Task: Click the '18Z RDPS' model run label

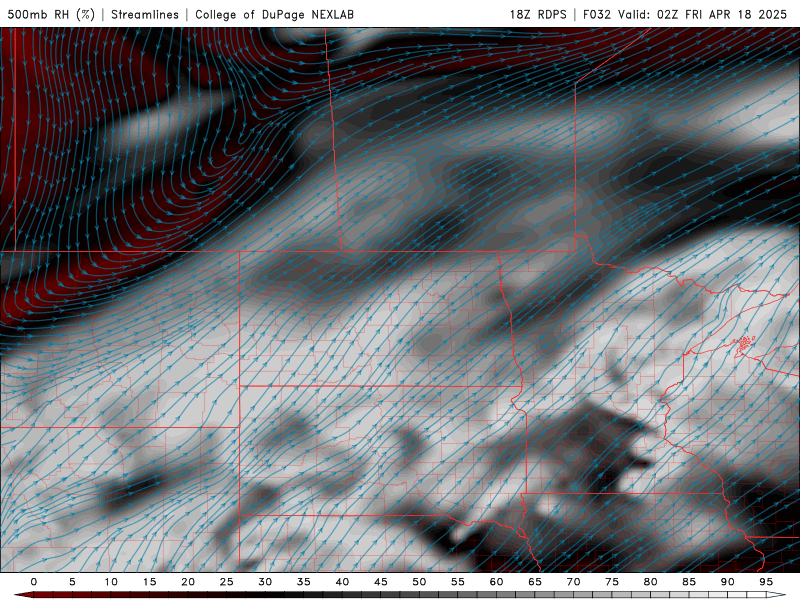Action: pos(538,14)
